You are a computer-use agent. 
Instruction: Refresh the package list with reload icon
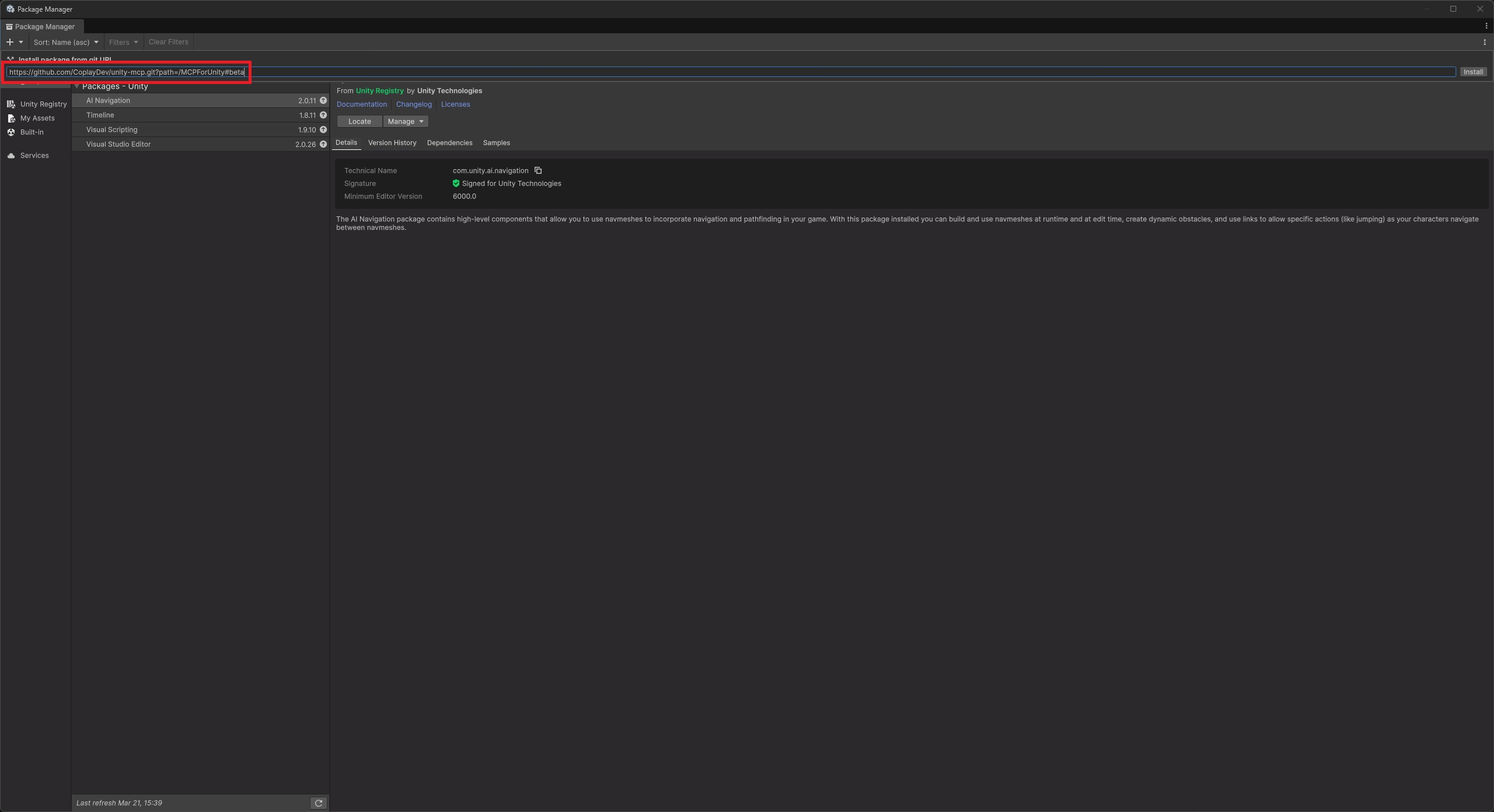pyautogui.click(x=319, y=803)
